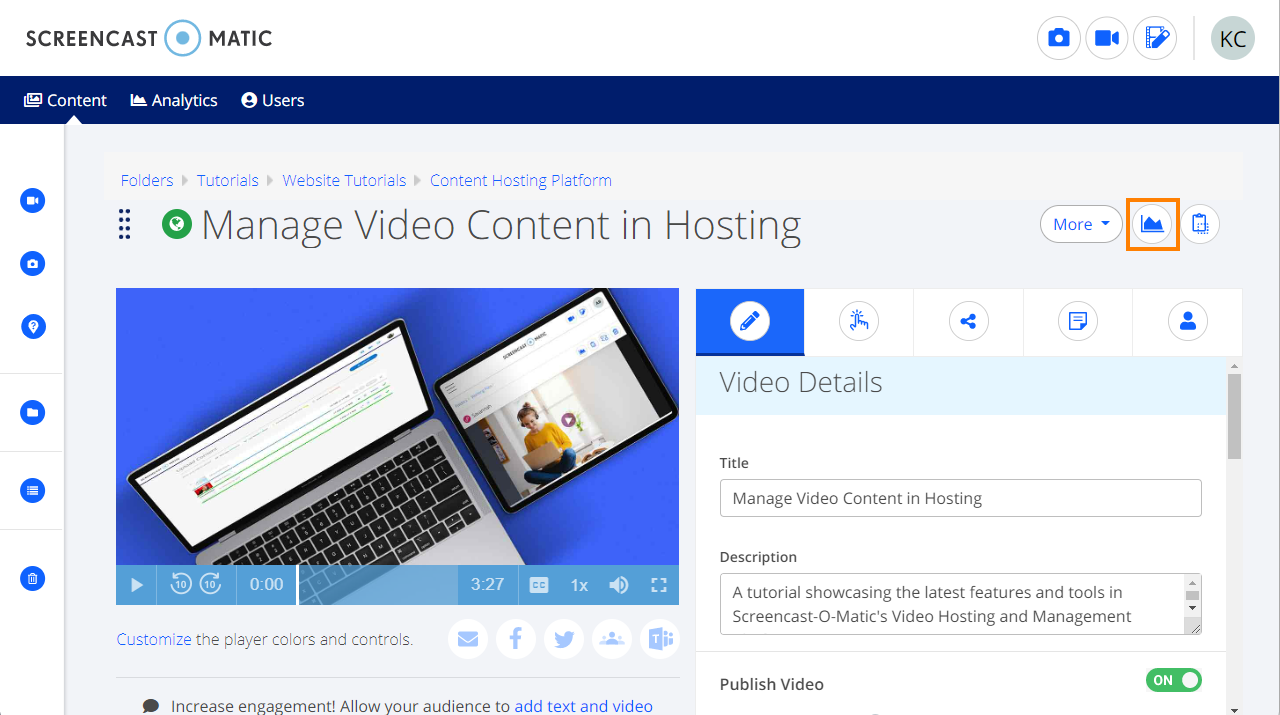This screenshot has width=1280, height=715.
Task: Open the Content tab
Action: point(65,100)
